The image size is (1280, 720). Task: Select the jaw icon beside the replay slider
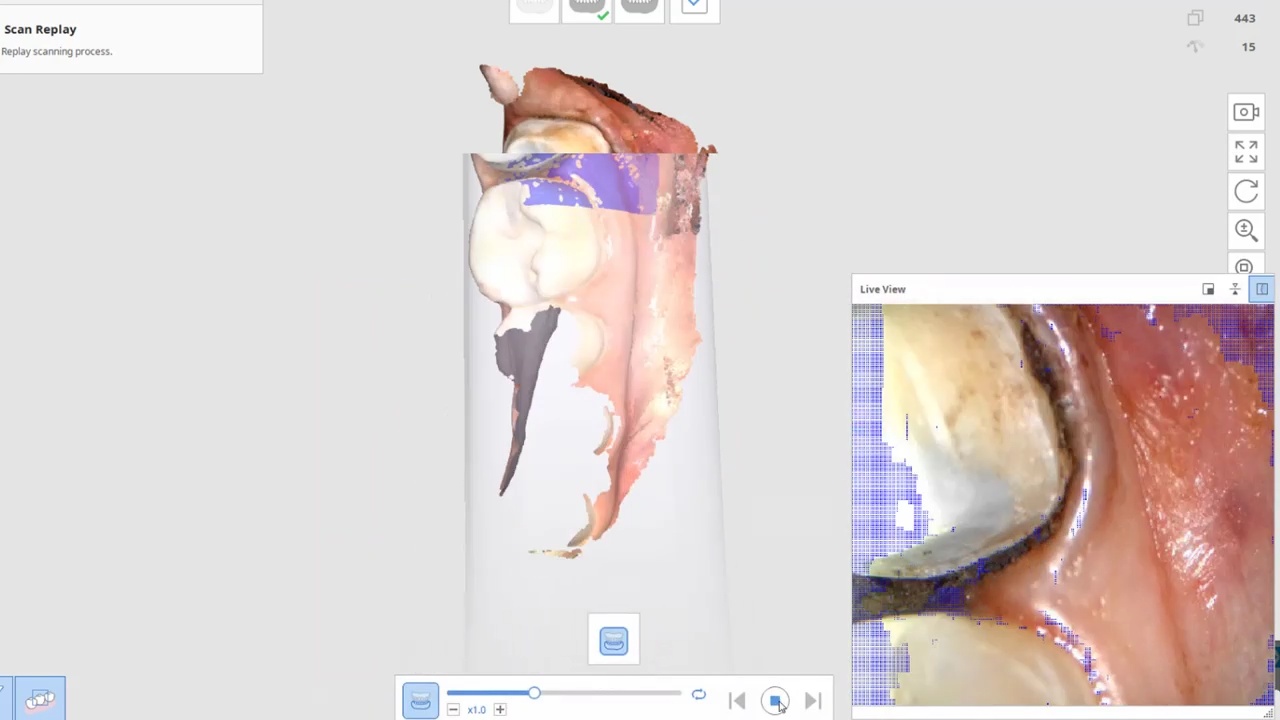[420, 701]
